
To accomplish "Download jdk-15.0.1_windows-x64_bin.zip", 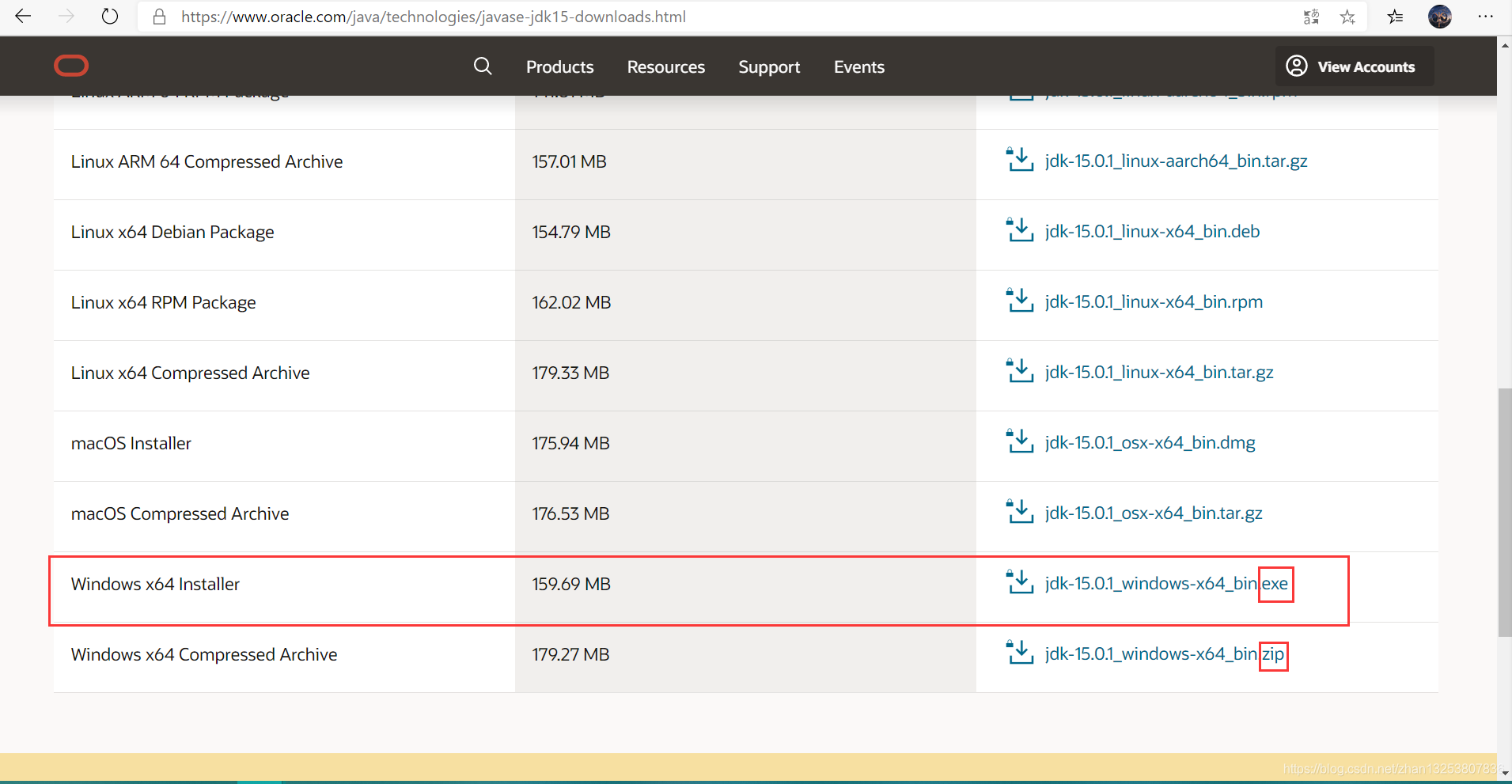I will click(1165, 654).
